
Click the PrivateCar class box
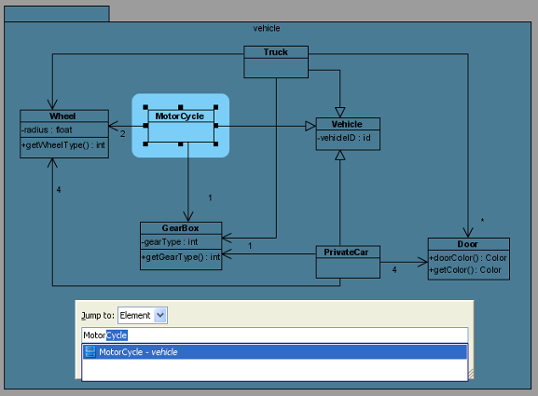tap(348, 262)
